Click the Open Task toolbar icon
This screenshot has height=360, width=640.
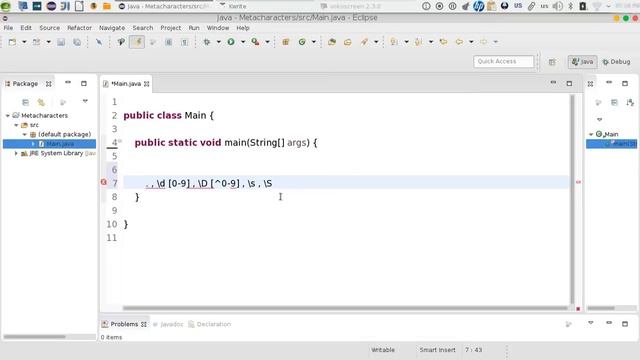[348, 42]
